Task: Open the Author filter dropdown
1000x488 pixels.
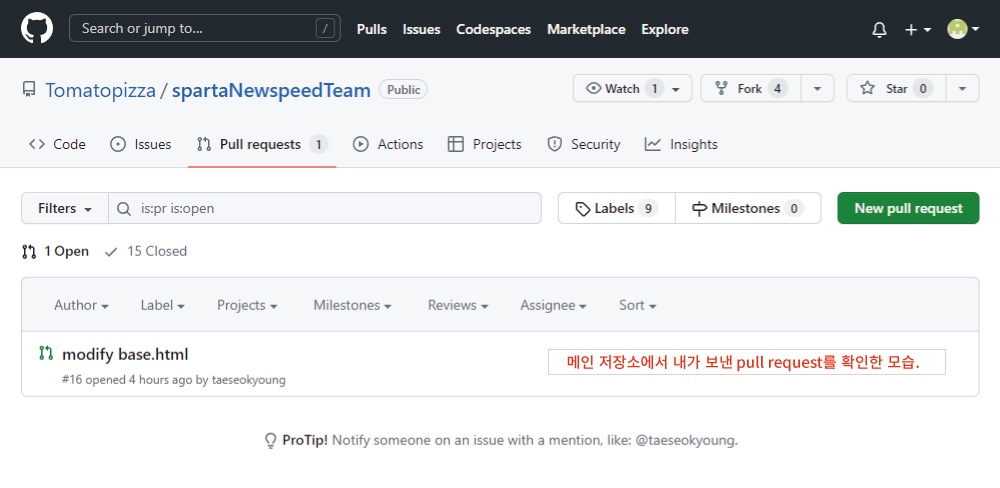Action: coord(81,306)
